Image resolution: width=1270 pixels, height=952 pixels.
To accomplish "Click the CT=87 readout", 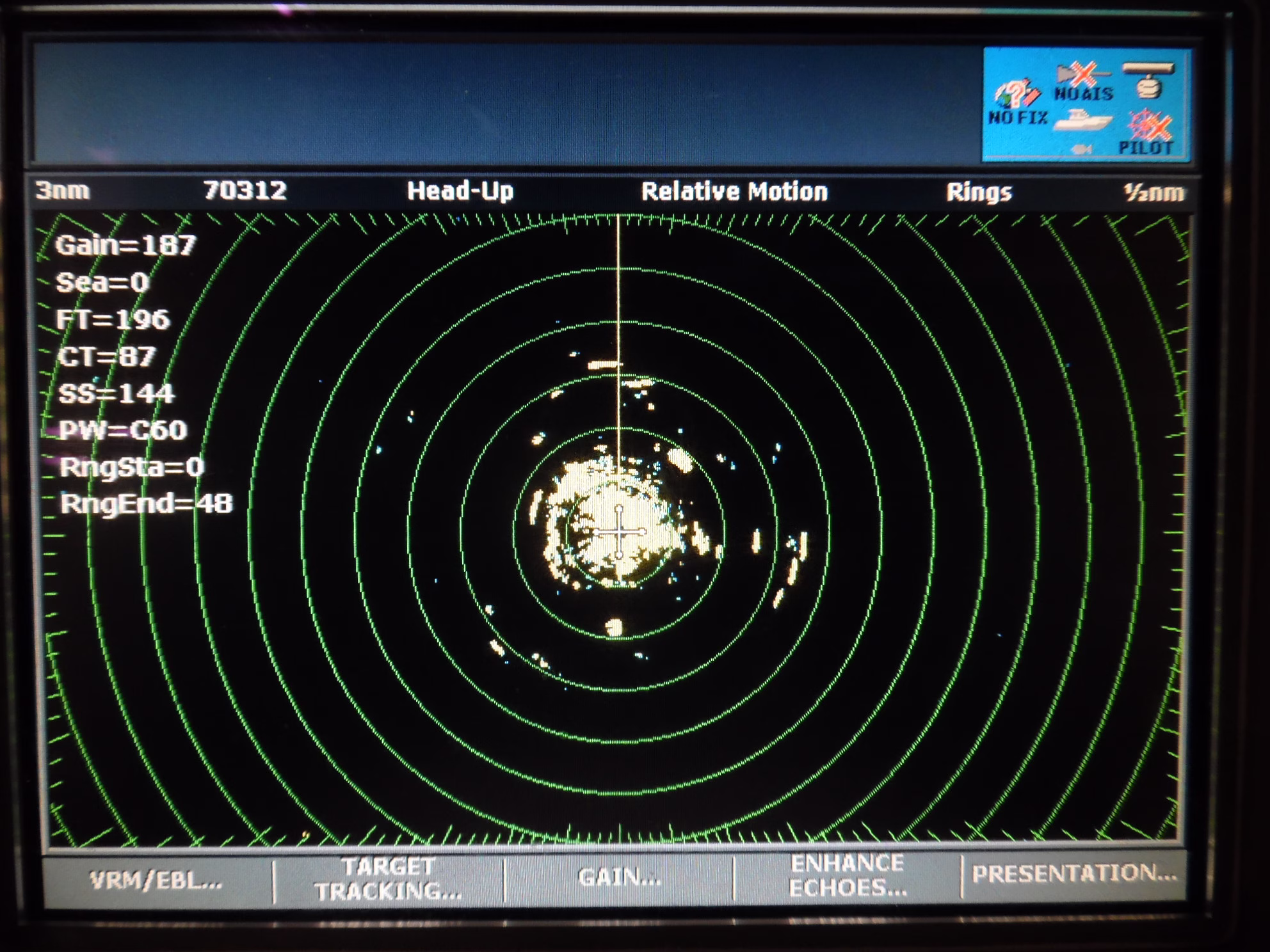I will [x=107, y=356].
